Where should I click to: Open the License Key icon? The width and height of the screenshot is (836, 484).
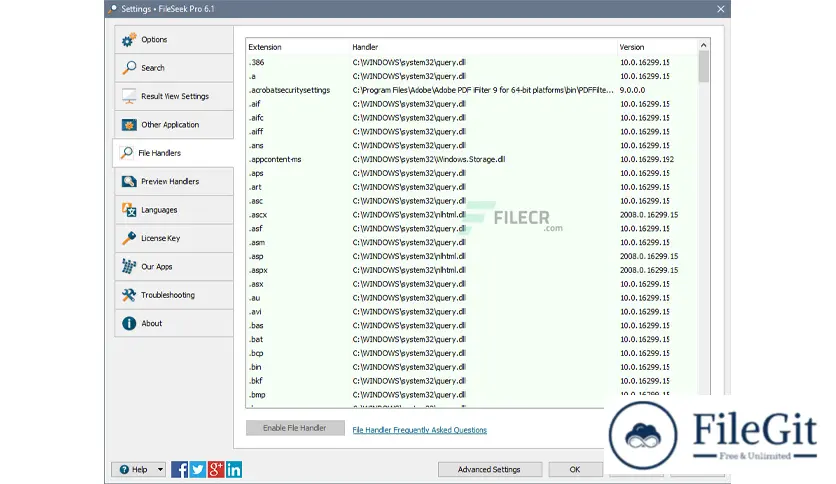pyautogui.click(x=128, y=238)
